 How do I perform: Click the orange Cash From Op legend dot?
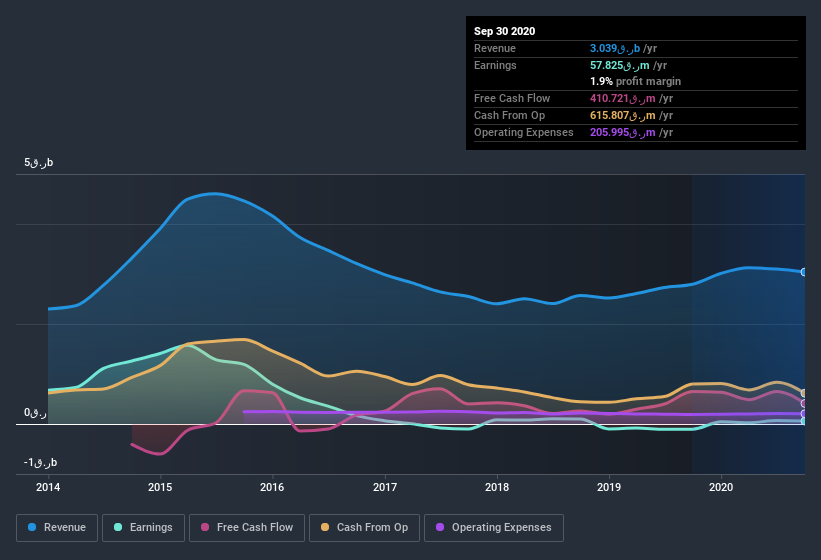(x=325, y=527)
